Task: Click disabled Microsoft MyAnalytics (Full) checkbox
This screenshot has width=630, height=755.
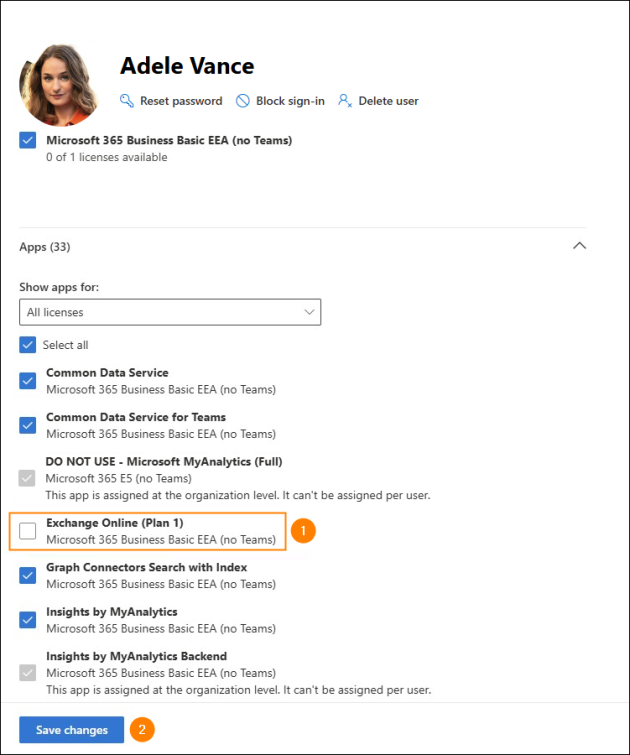Action: coord(27,478)
